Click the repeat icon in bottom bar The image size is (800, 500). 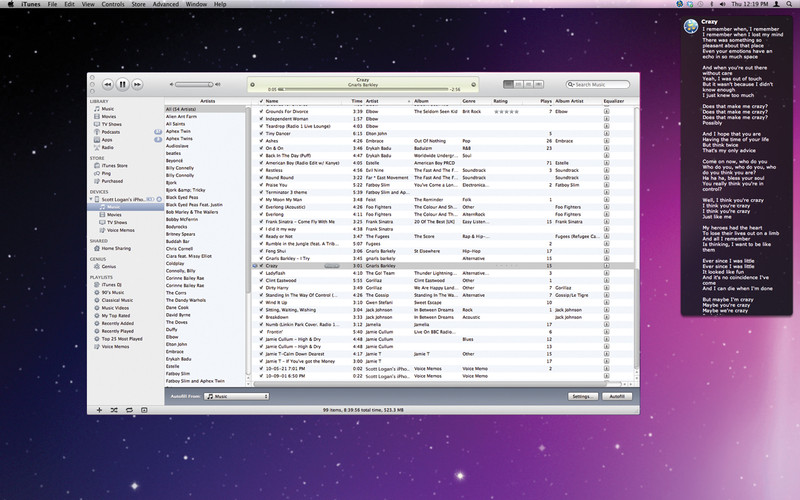(130, 411)
